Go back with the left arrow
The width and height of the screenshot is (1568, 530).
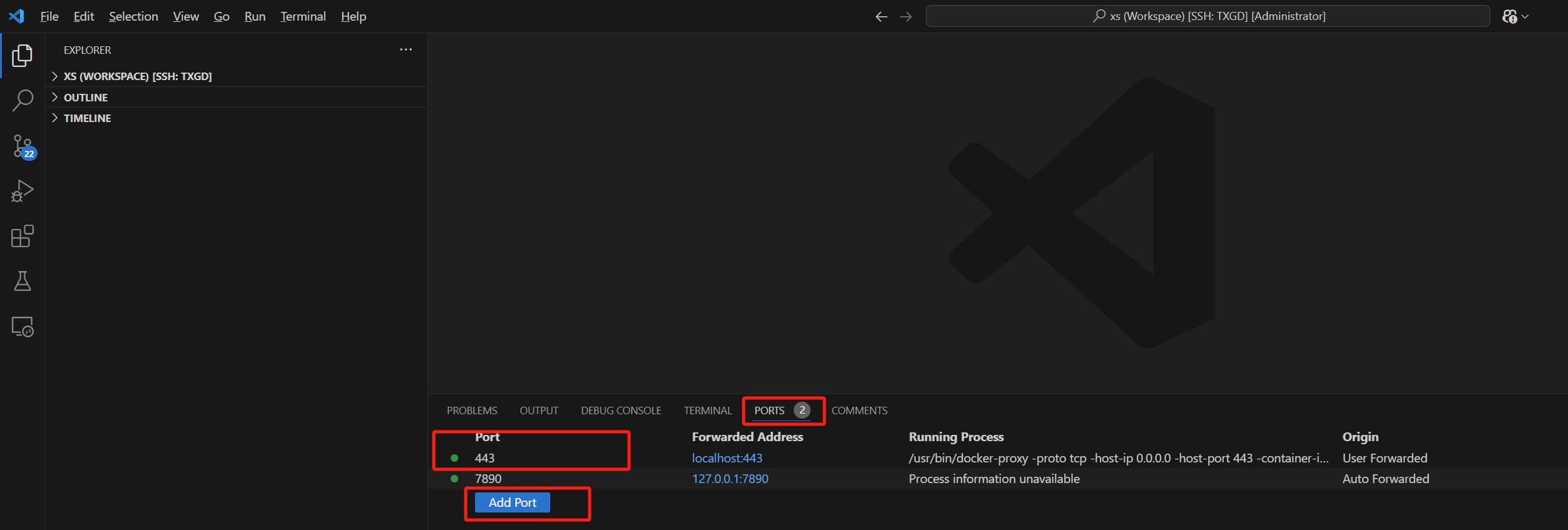[x=881, y=17]
